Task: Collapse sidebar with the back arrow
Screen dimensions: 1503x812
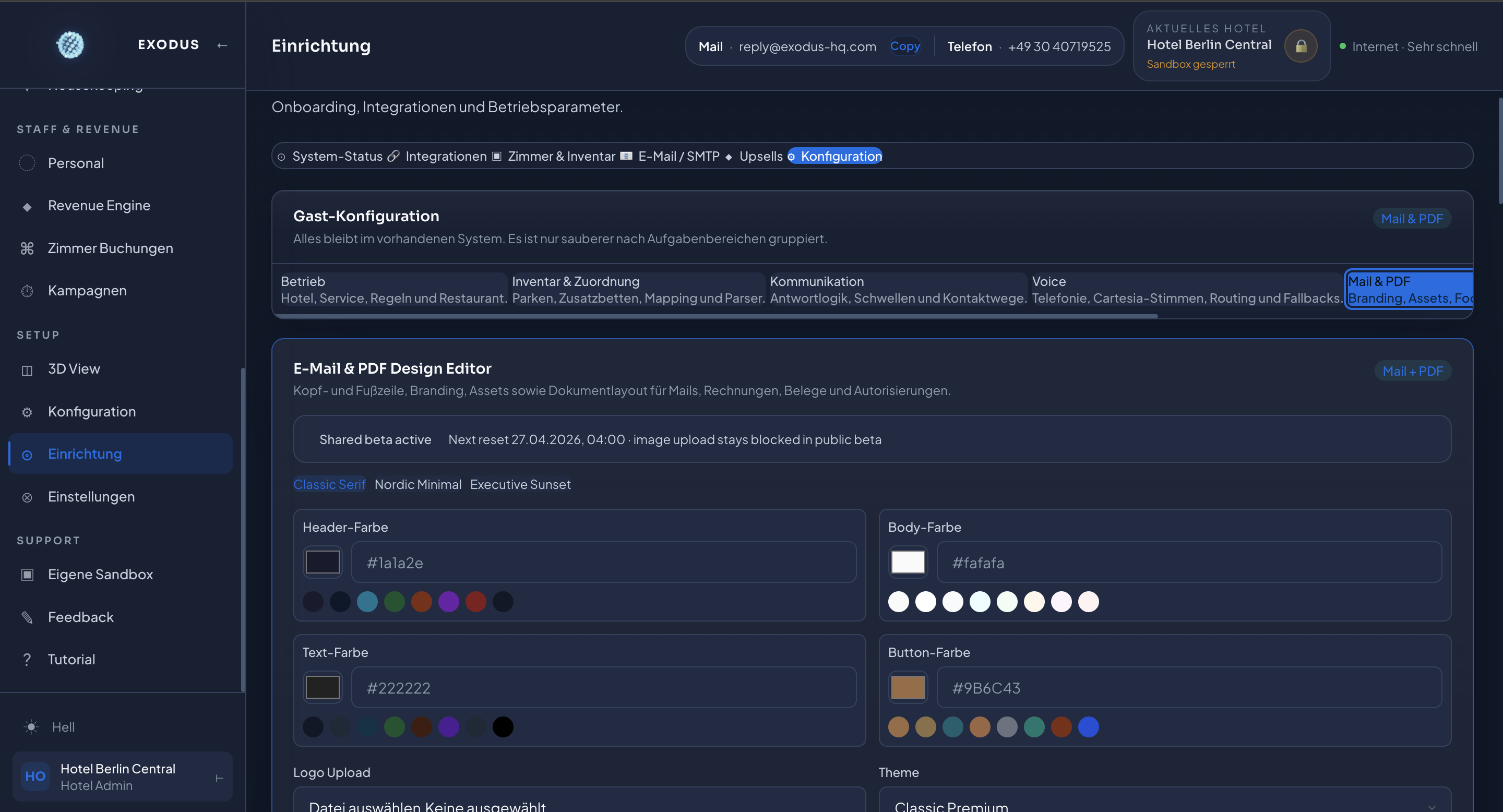Action: click(x=222, y=45)
